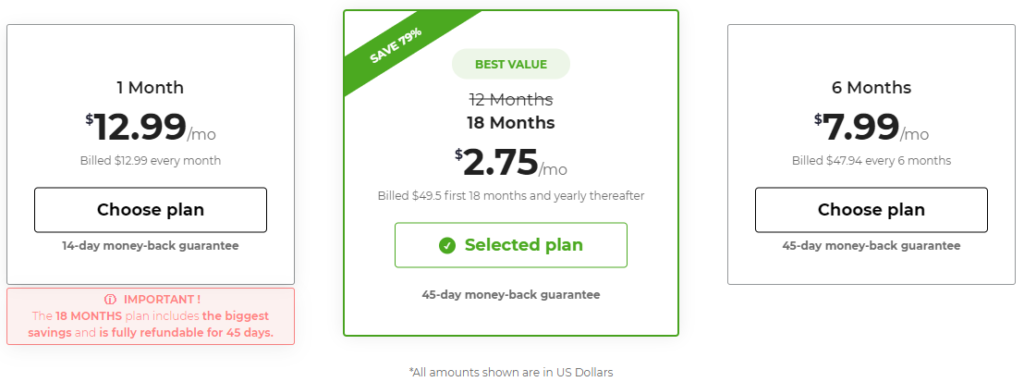Choose the 6 Months plan button
Viewport: 1024px width, 382px height.
pyautogui.click(x=871, y=210)
